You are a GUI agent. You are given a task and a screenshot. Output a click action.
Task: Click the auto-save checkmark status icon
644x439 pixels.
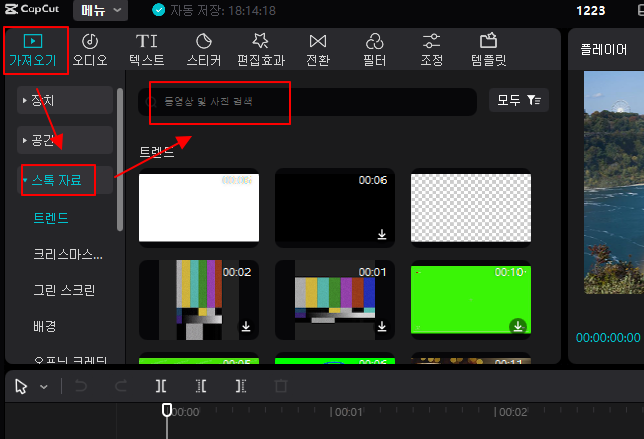158,10
